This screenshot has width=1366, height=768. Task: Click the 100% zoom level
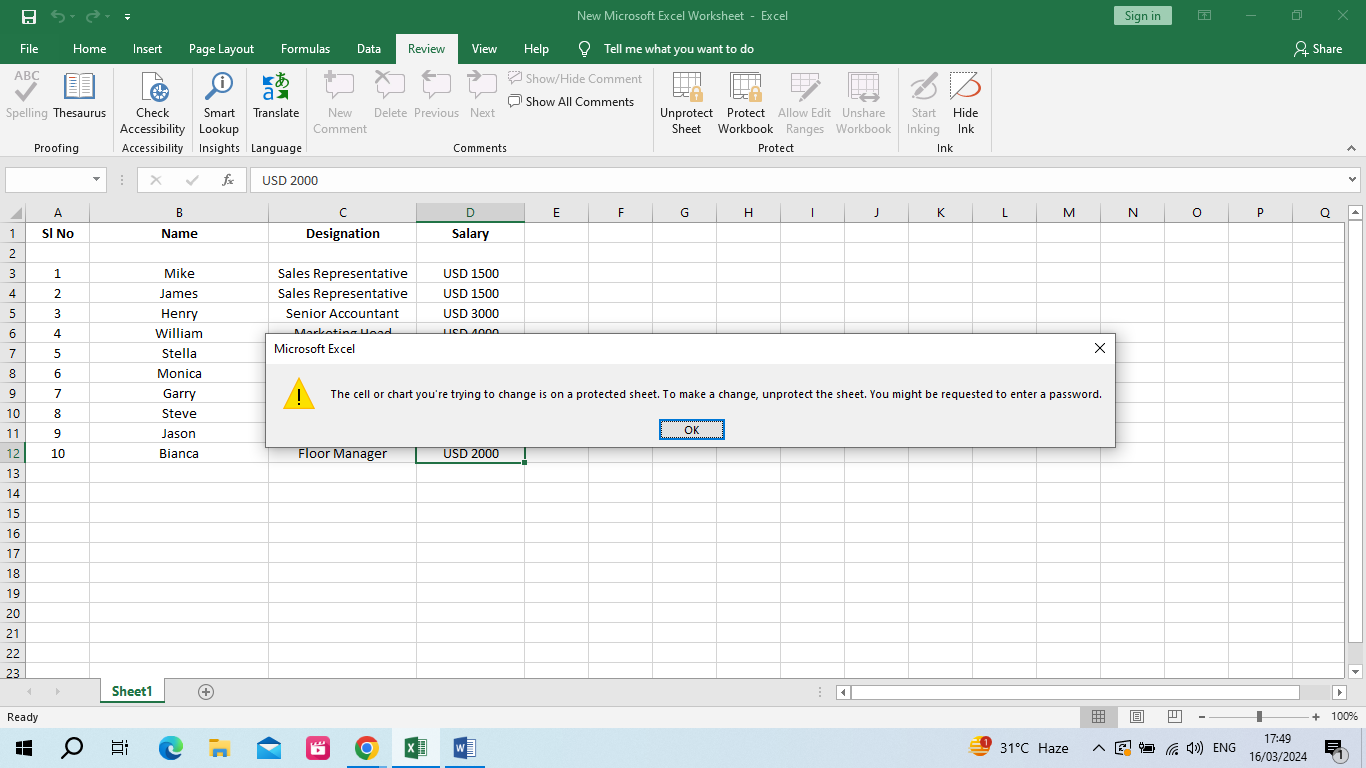click(x=1344, y=717)
